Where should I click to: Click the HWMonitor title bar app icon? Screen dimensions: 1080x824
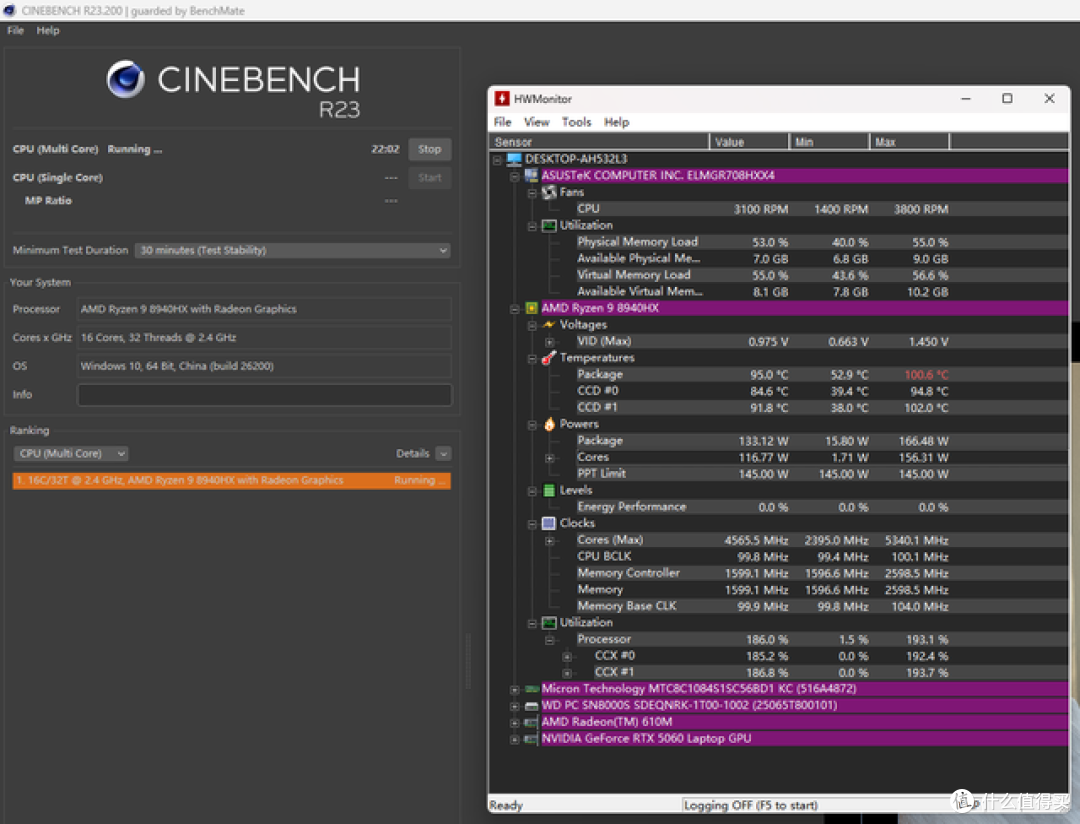pos(502,99)
